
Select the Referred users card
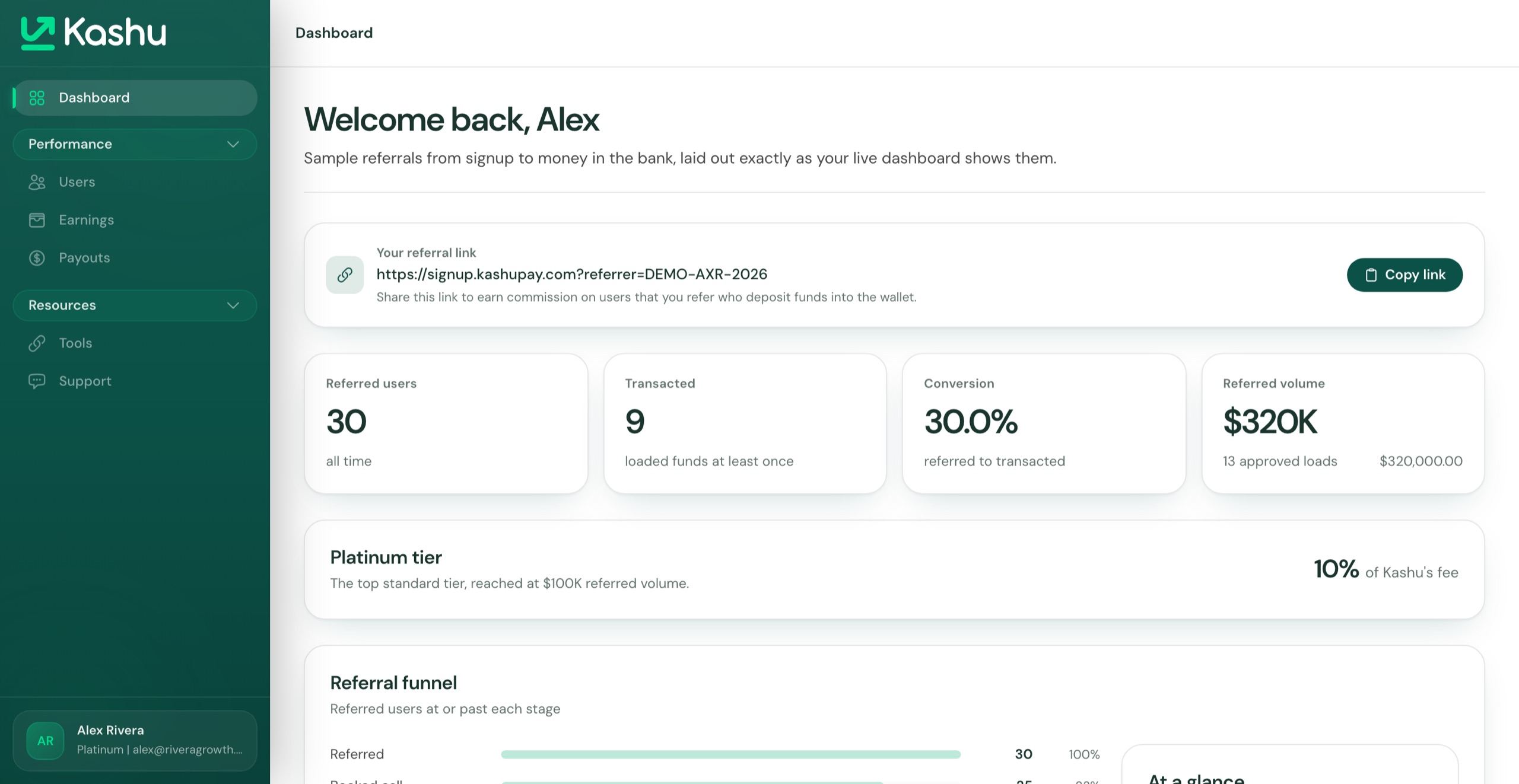click(x=446, y=423)
